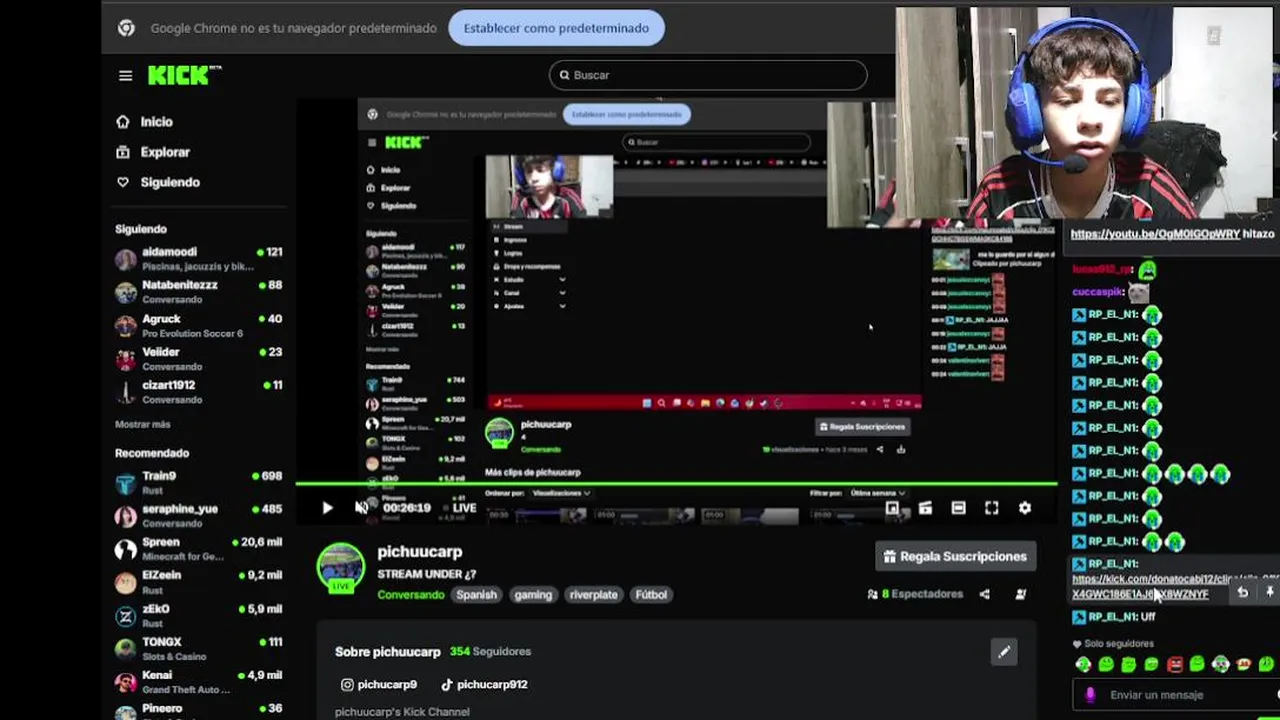The height and width of the screenshot is (720, 1280).
Task: Pin the hovered chat message
Action: tap(1270, 592)
